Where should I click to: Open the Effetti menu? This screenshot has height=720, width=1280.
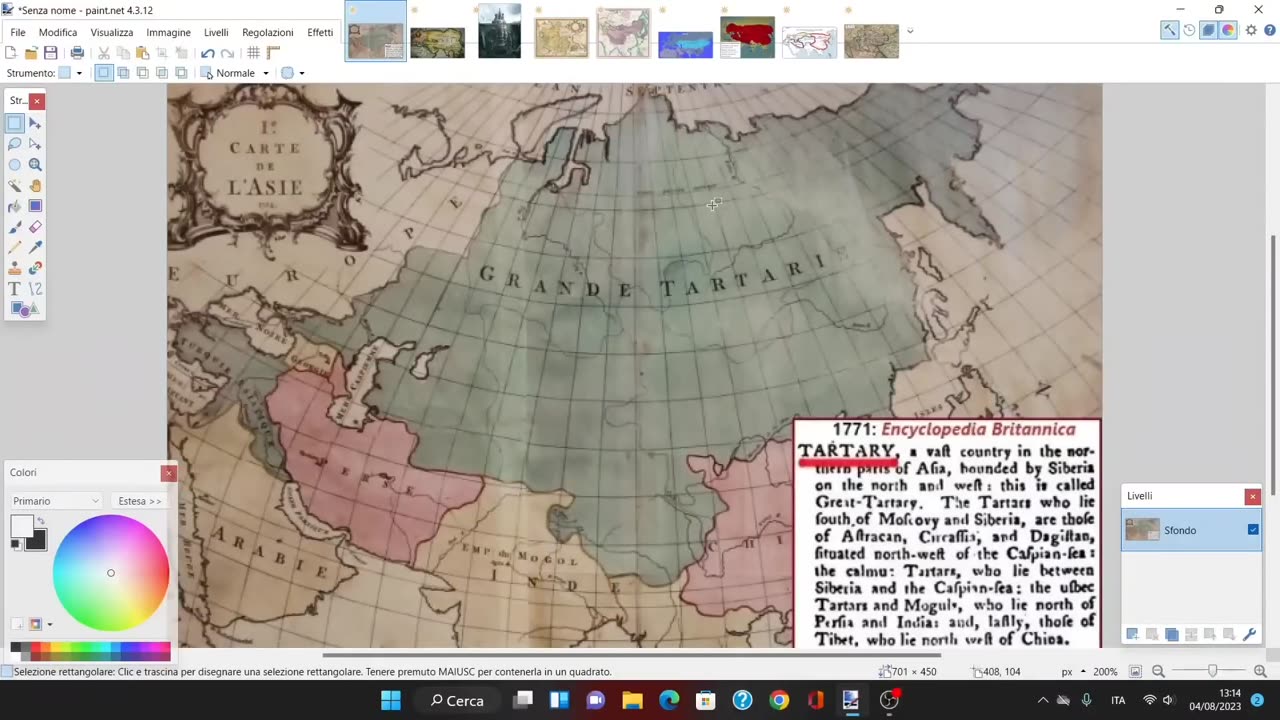[x=320, y=32]
